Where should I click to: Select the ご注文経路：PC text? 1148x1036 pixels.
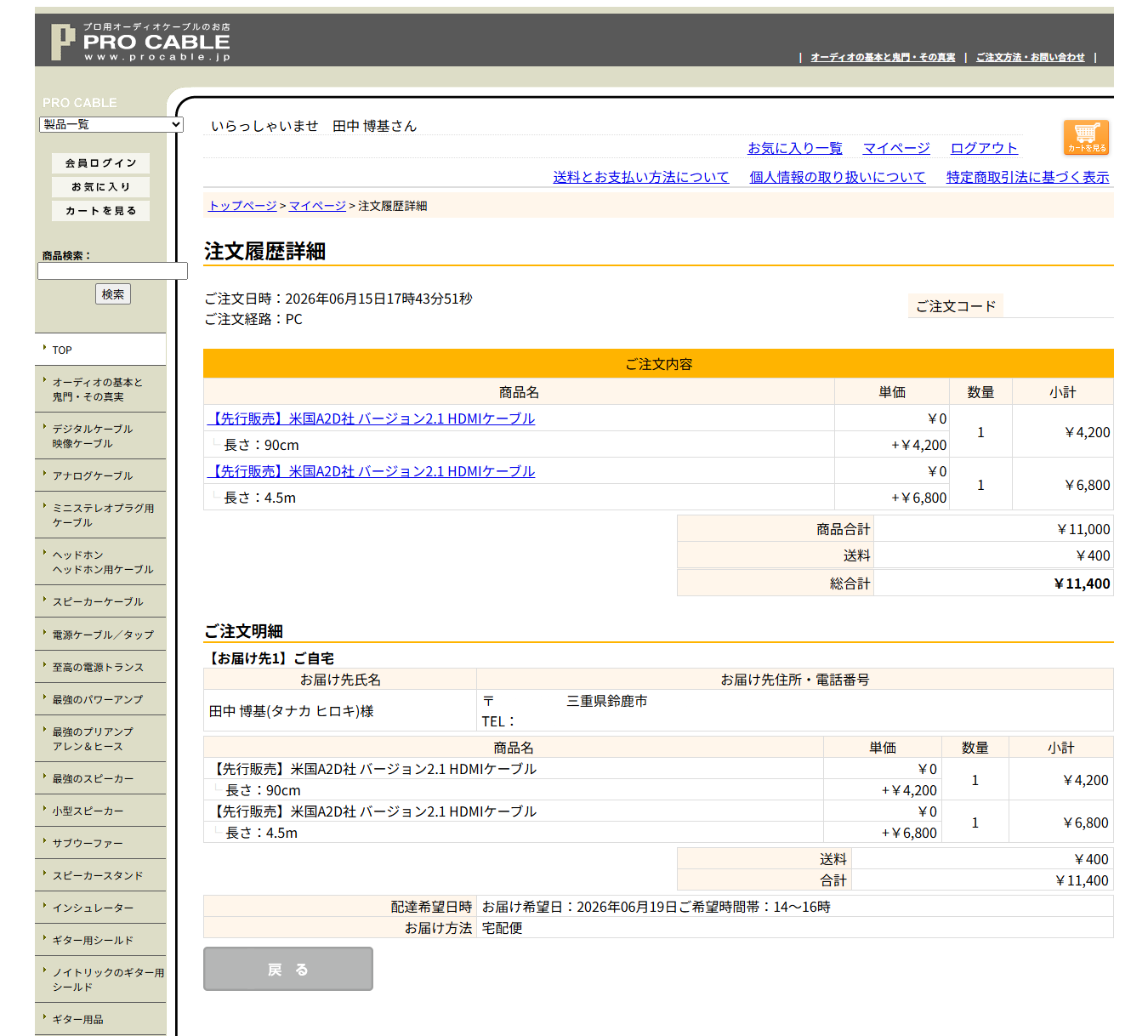[x=253, y=319]
